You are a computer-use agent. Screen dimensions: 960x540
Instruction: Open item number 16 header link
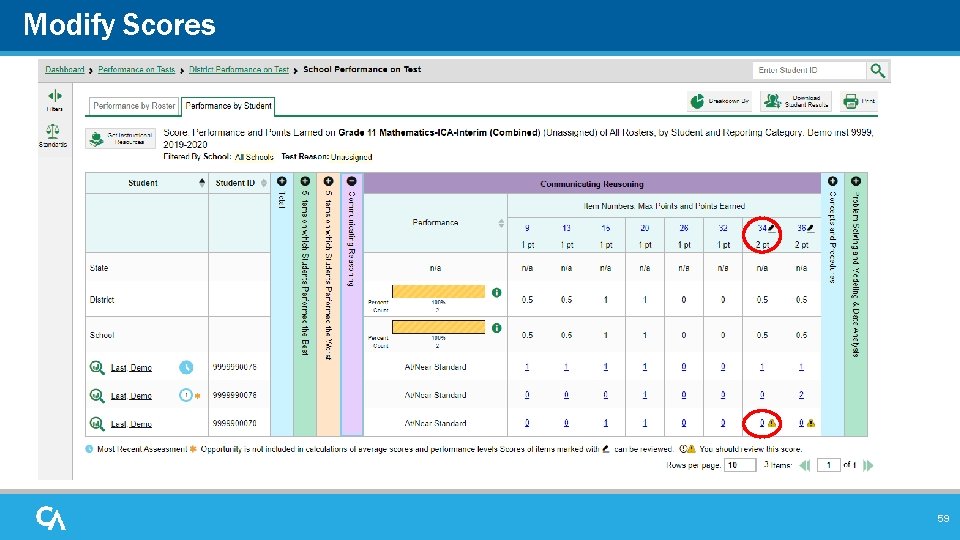pos(606,228)
